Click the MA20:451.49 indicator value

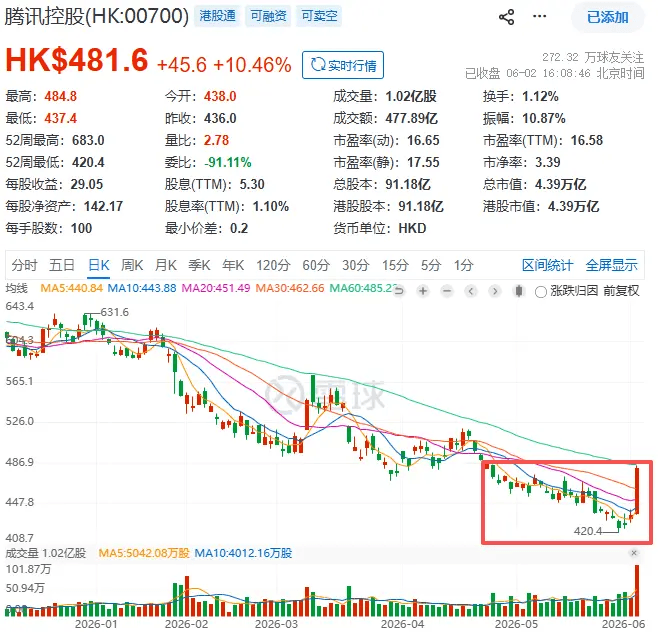(x=216, y=288)
